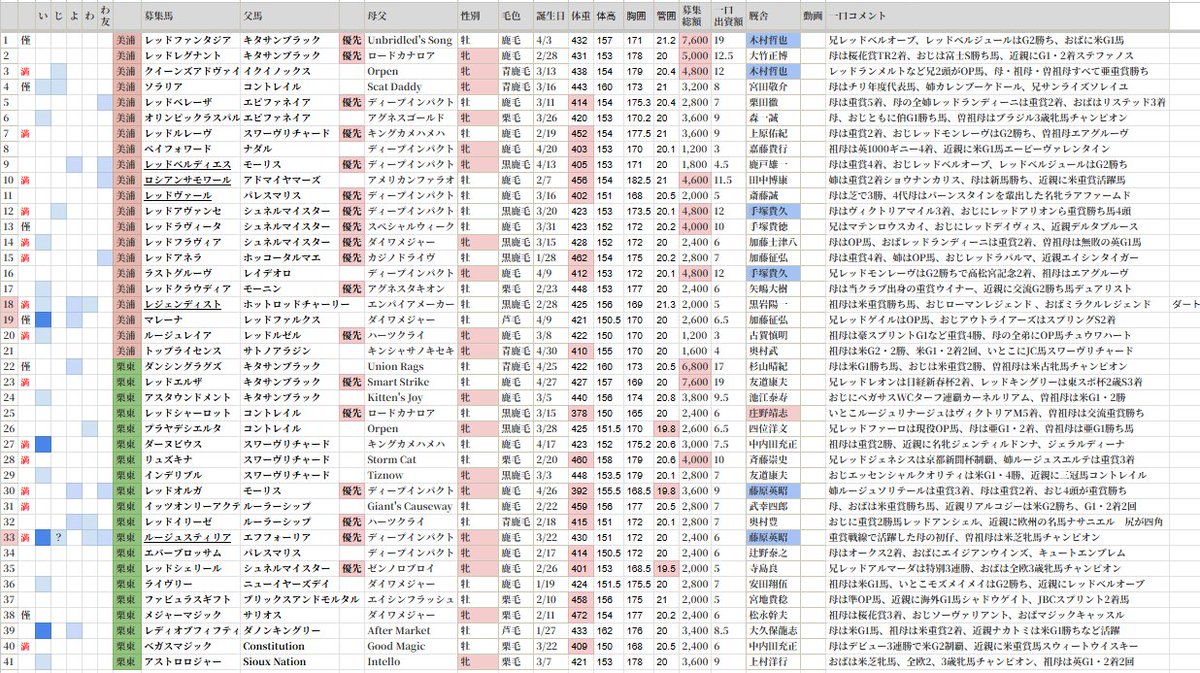Select the Smart Strike damsire cell
1200x673 pixels.
point(398,382)
